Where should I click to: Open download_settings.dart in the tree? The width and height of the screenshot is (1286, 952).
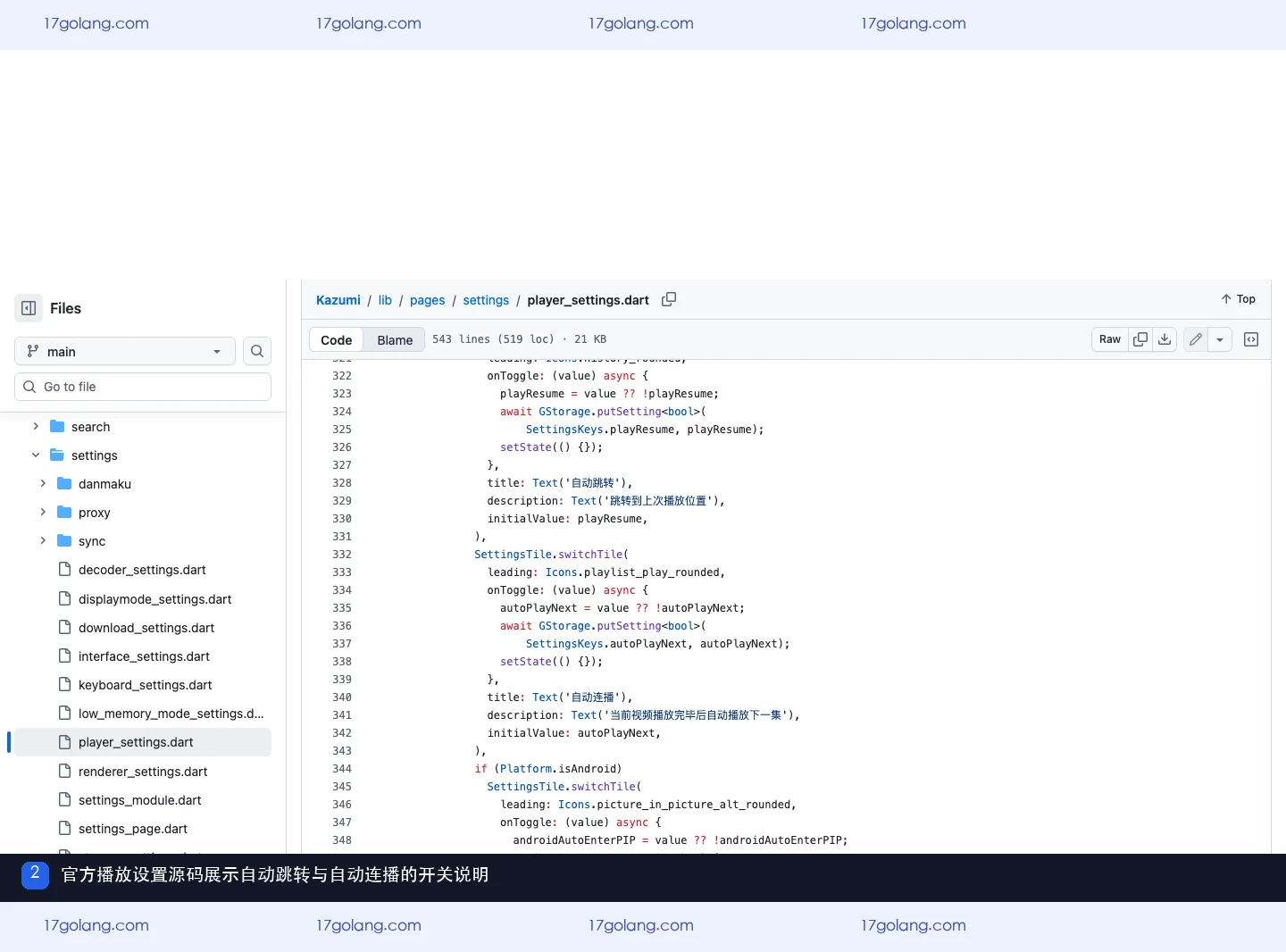point(146,628)
